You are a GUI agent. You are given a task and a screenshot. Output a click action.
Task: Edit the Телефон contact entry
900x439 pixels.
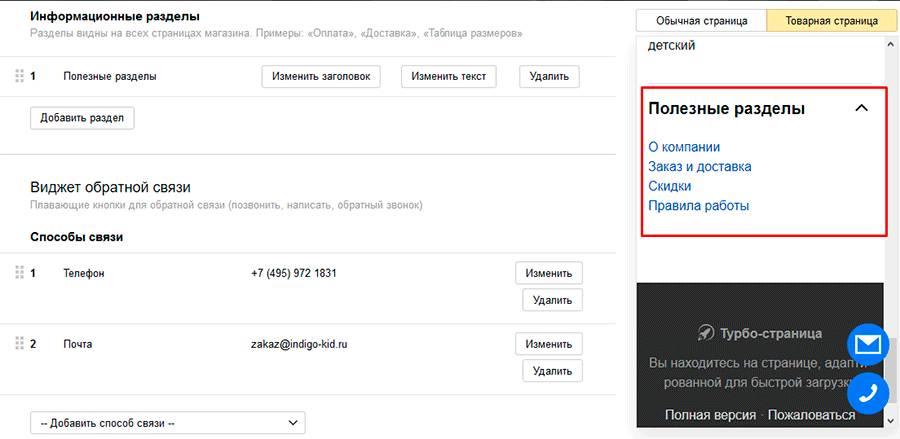tap(549, 273)
